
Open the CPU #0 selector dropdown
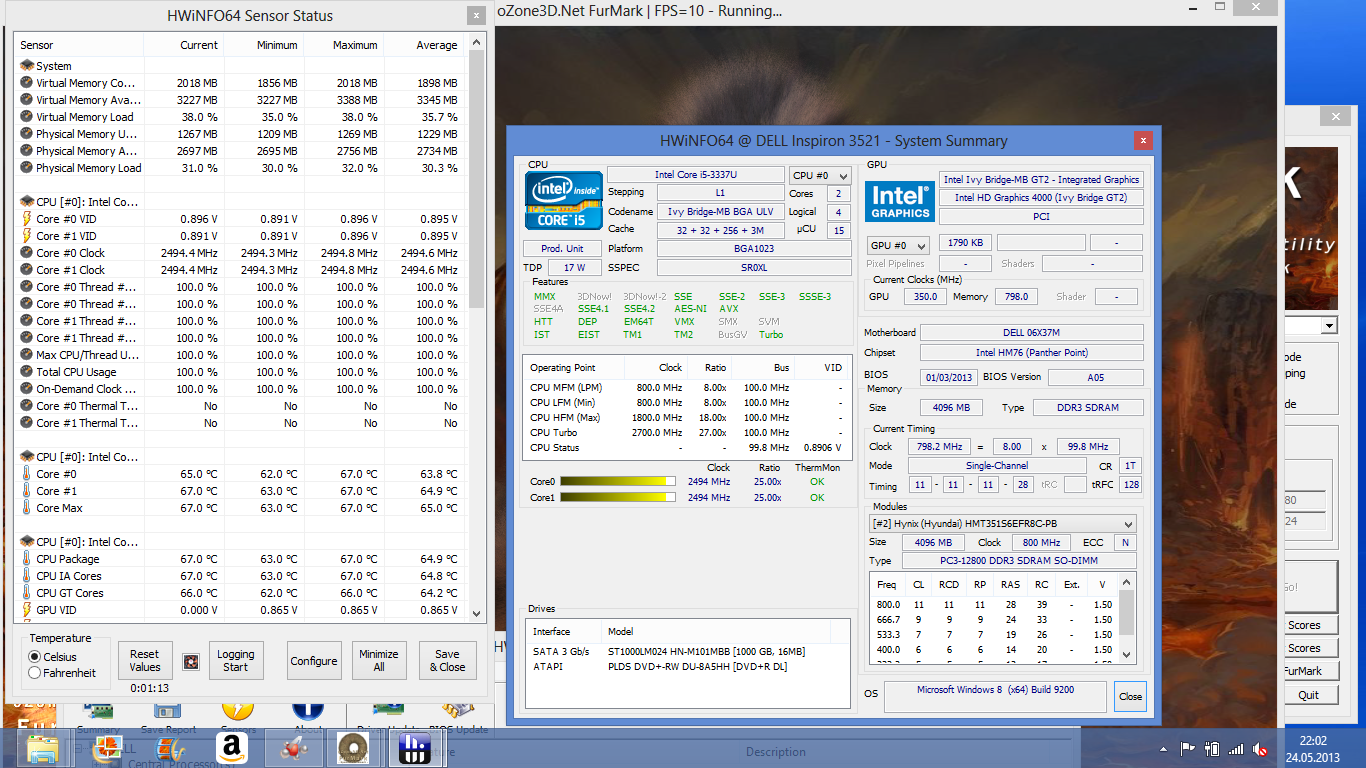820,175
